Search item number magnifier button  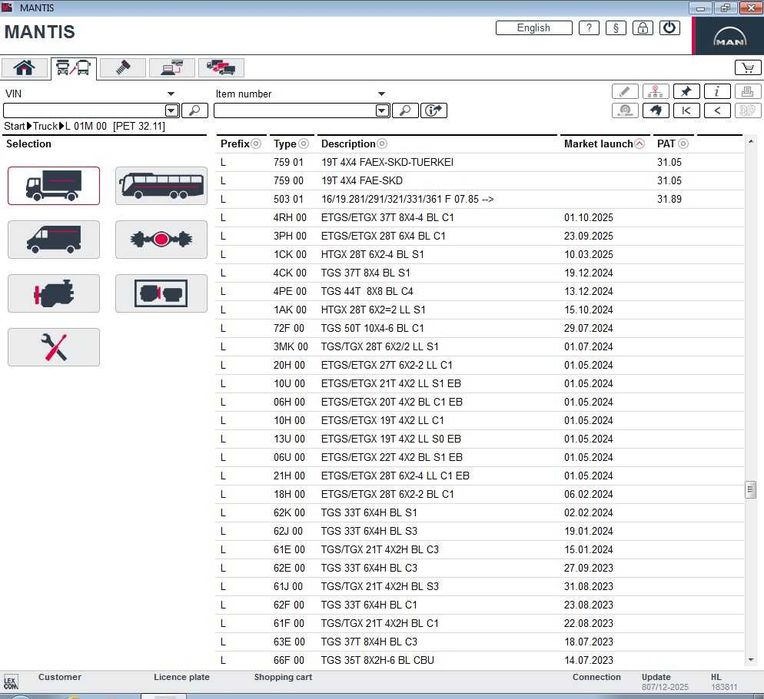click(x=405, y=111)
